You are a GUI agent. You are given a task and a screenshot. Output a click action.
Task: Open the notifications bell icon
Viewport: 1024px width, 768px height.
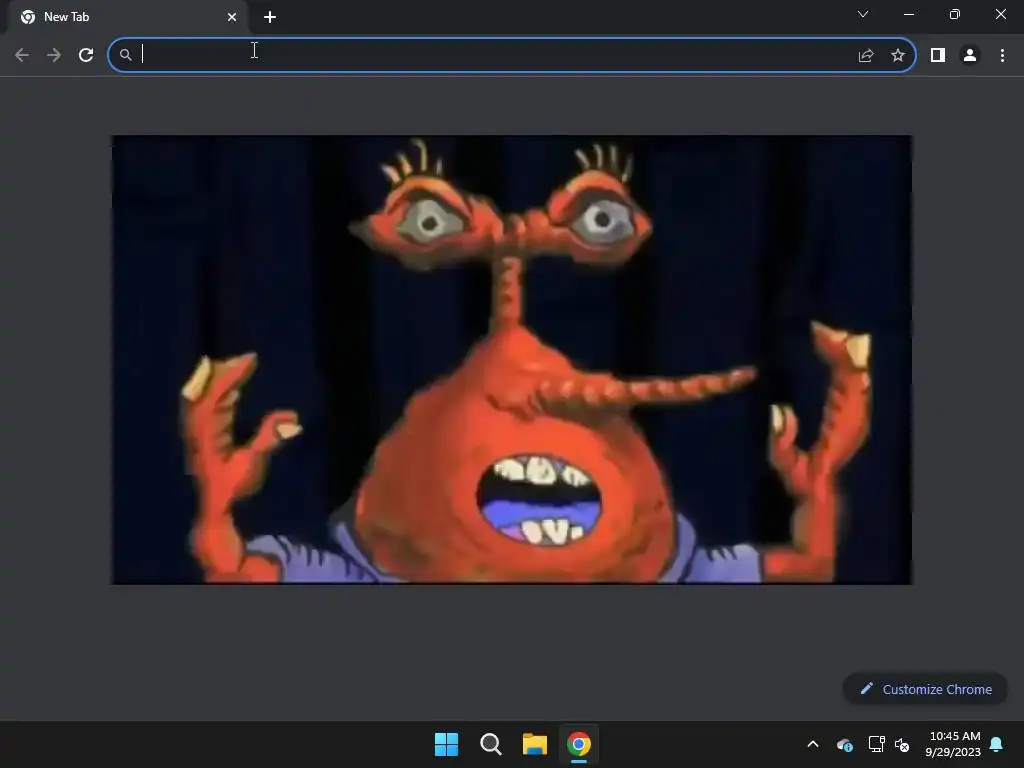[x=997, y=744]
